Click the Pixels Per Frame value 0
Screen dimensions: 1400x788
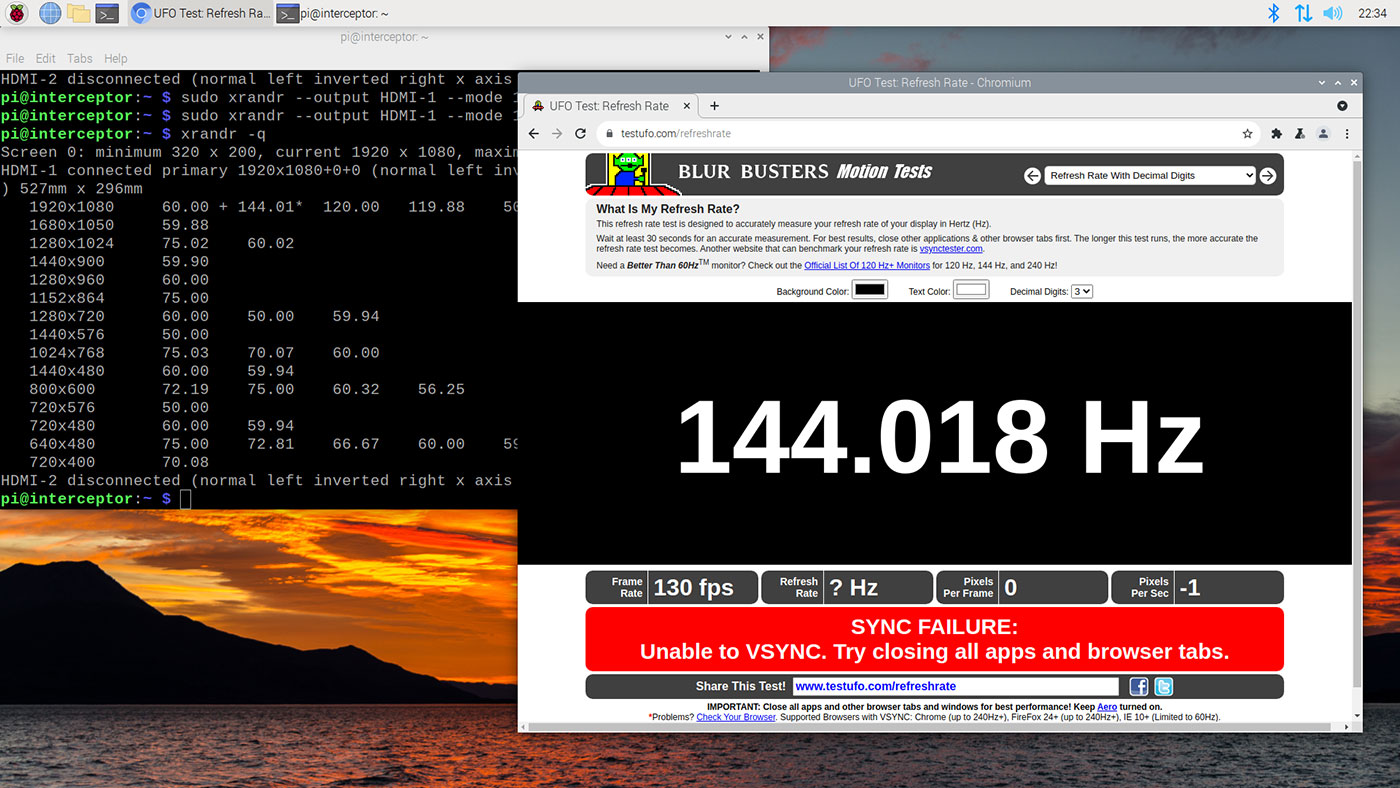[1010, 588]
